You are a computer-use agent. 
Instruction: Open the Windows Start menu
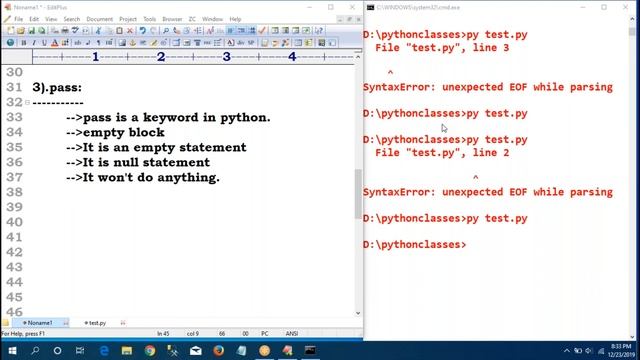(x=12, y=351)
